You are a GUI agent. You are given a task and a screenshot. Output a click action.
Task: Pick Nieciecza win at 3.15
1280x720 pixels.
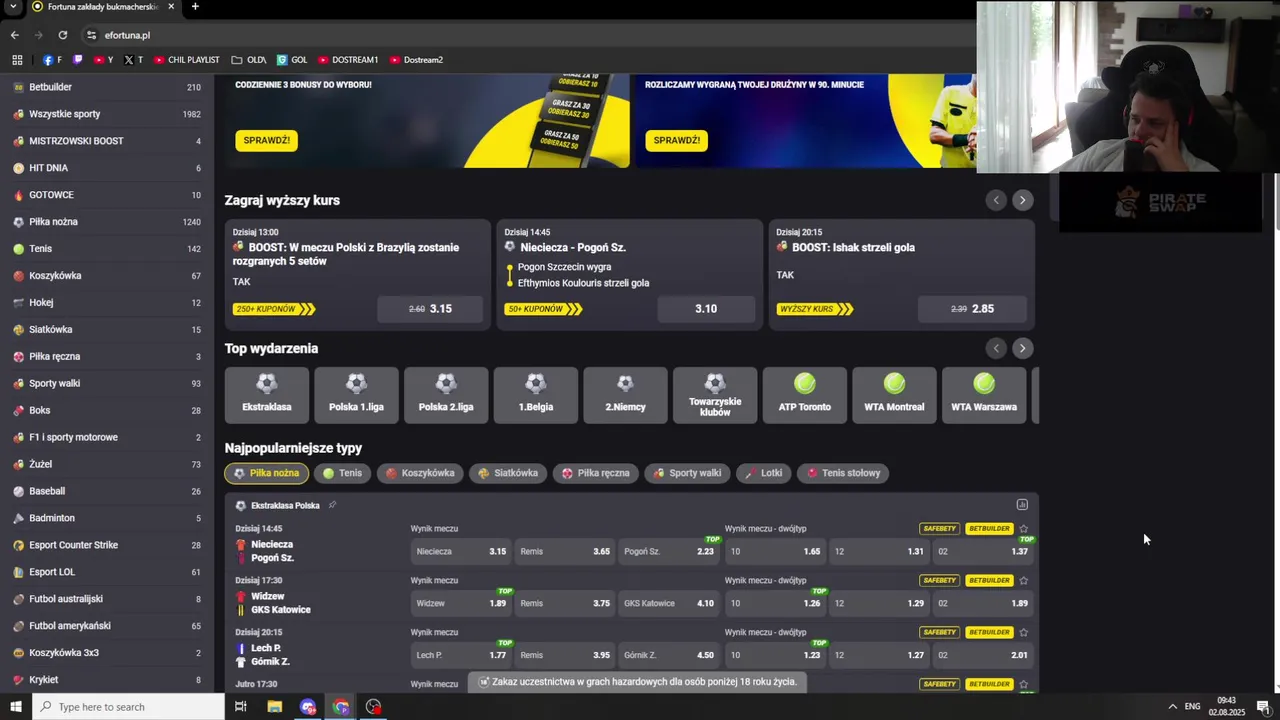pyautogui.click(x=461, y=551)
